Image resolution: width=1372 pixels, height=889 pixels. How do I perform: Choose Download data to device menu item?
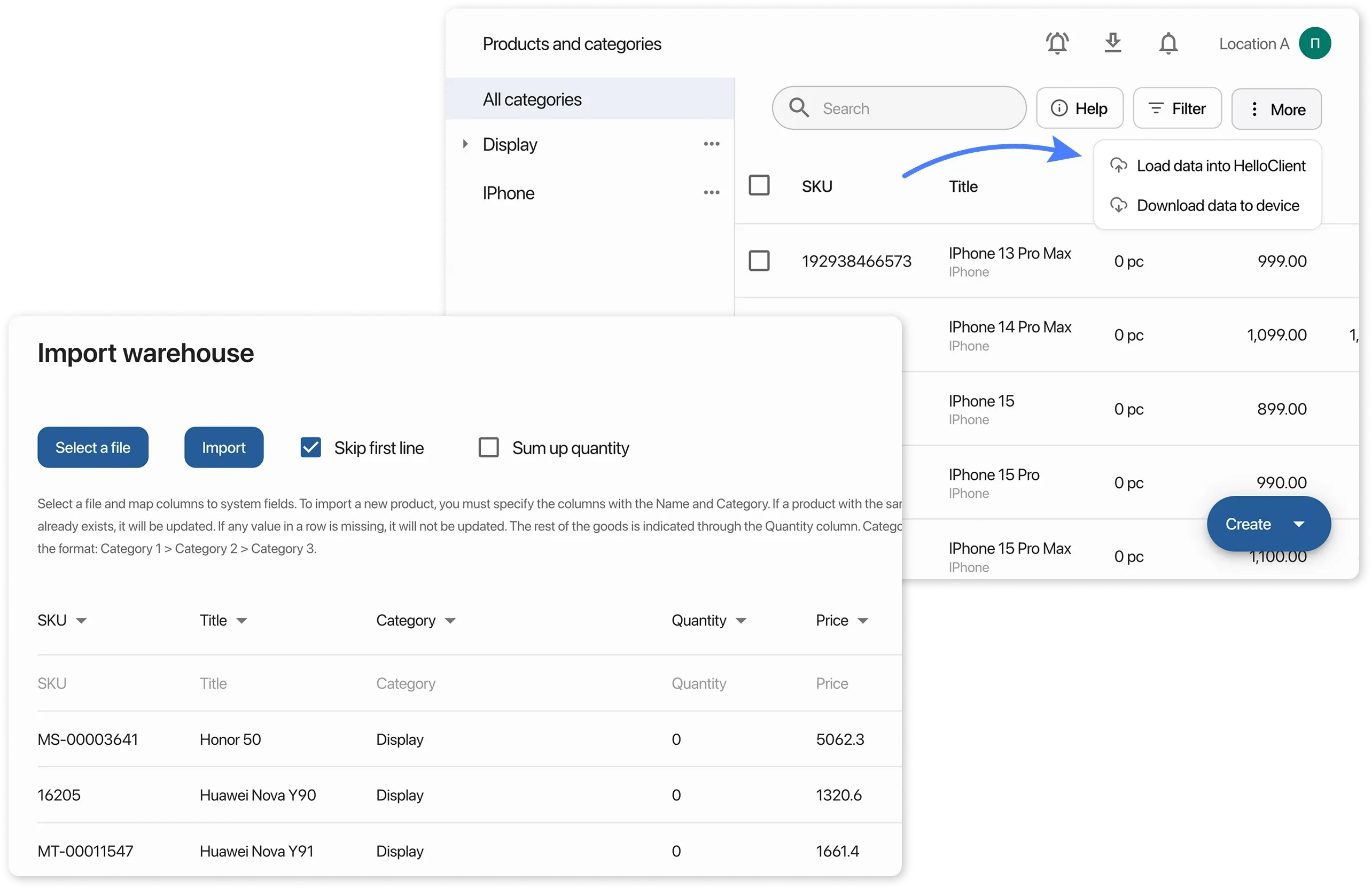(1218, 206)
